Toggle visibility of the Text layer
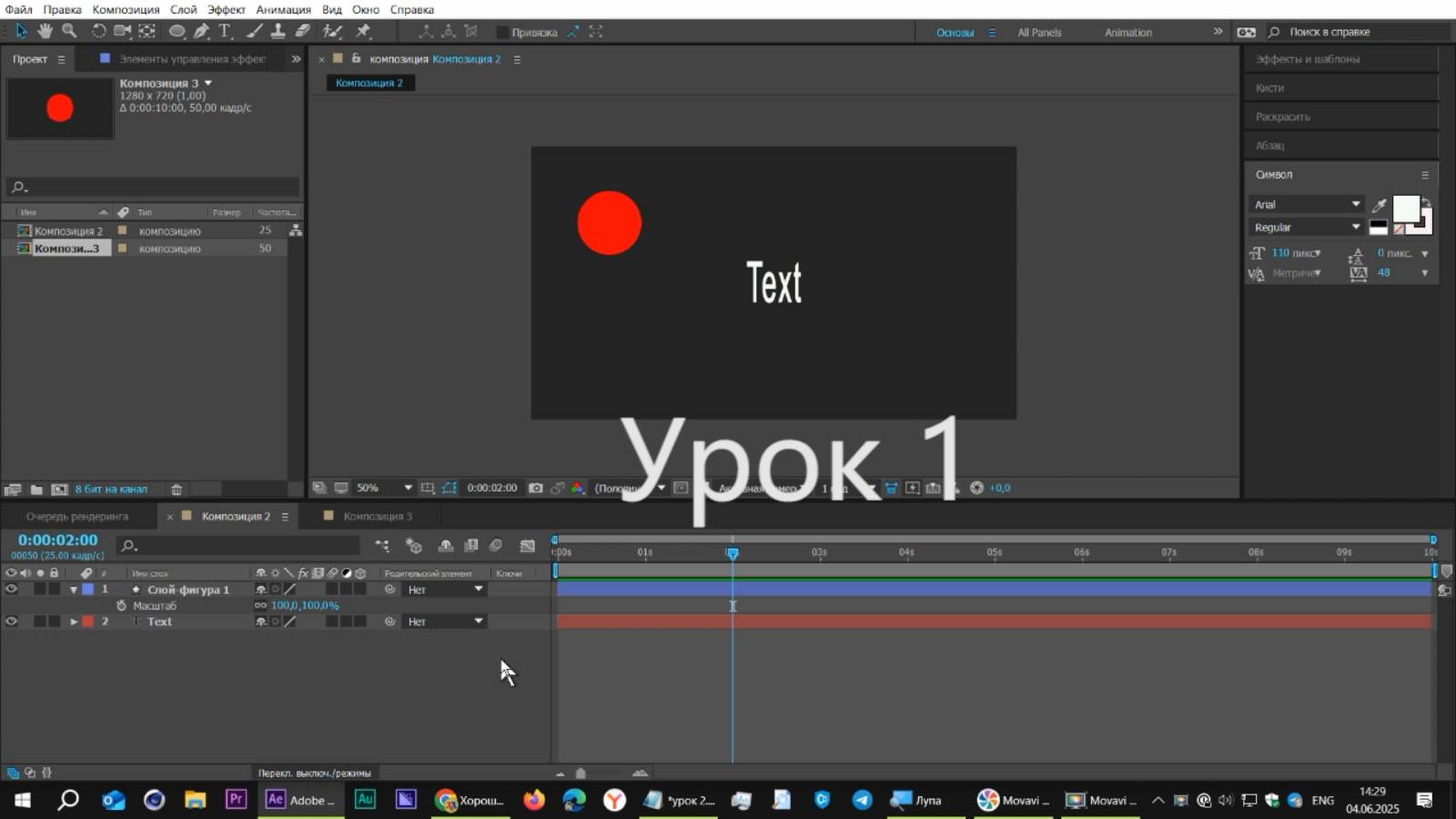 coord(11,622)
